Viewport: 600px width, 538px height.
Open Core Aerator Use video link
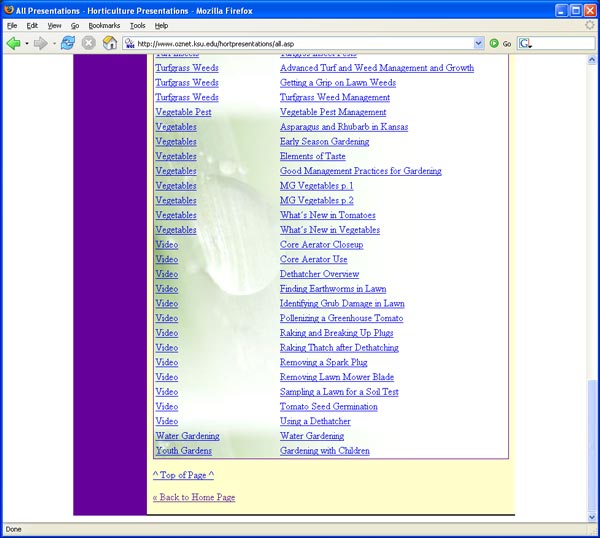click(313, 259)
